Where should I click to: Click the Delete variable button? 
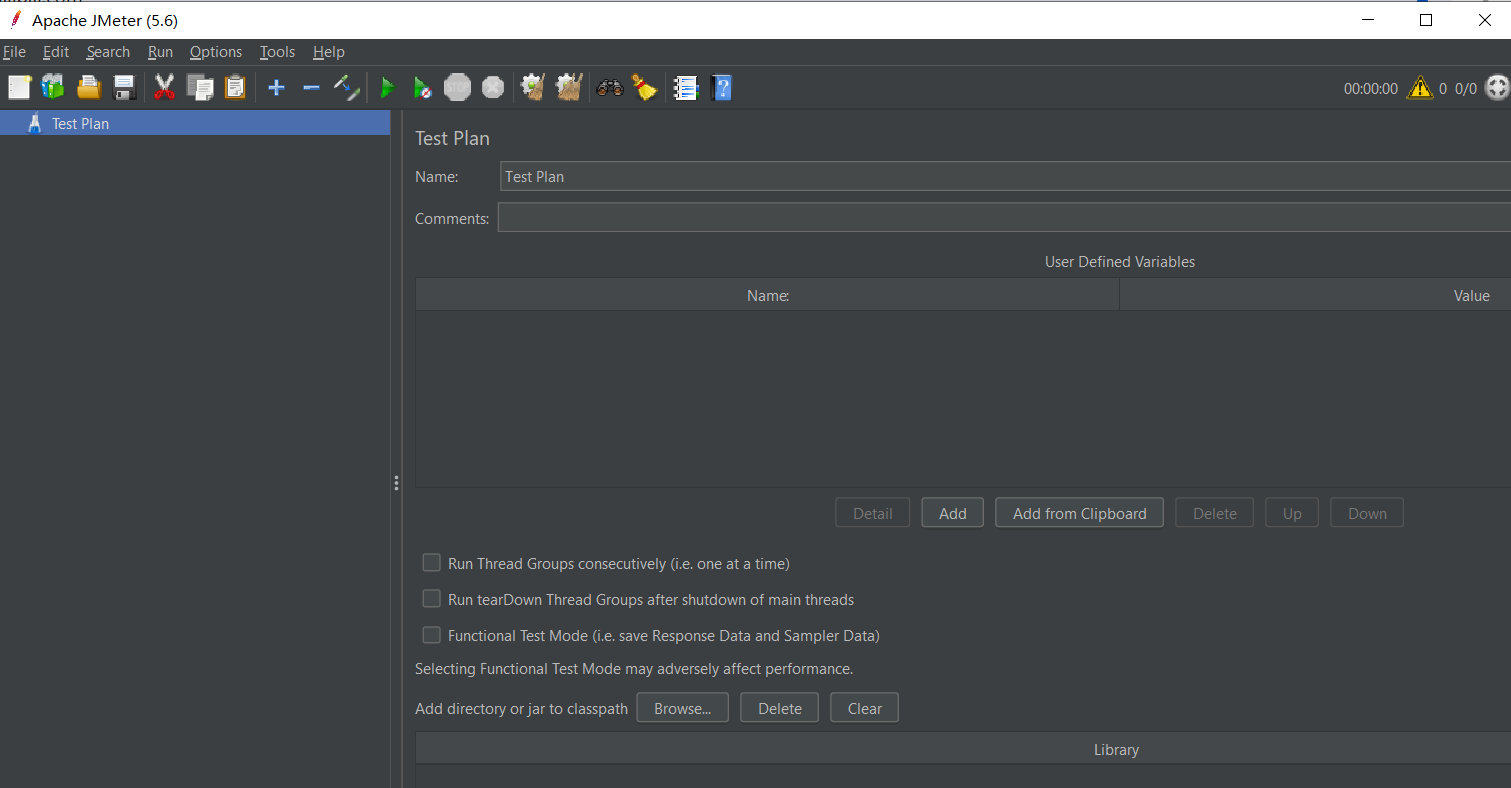tap(1215, 513)
